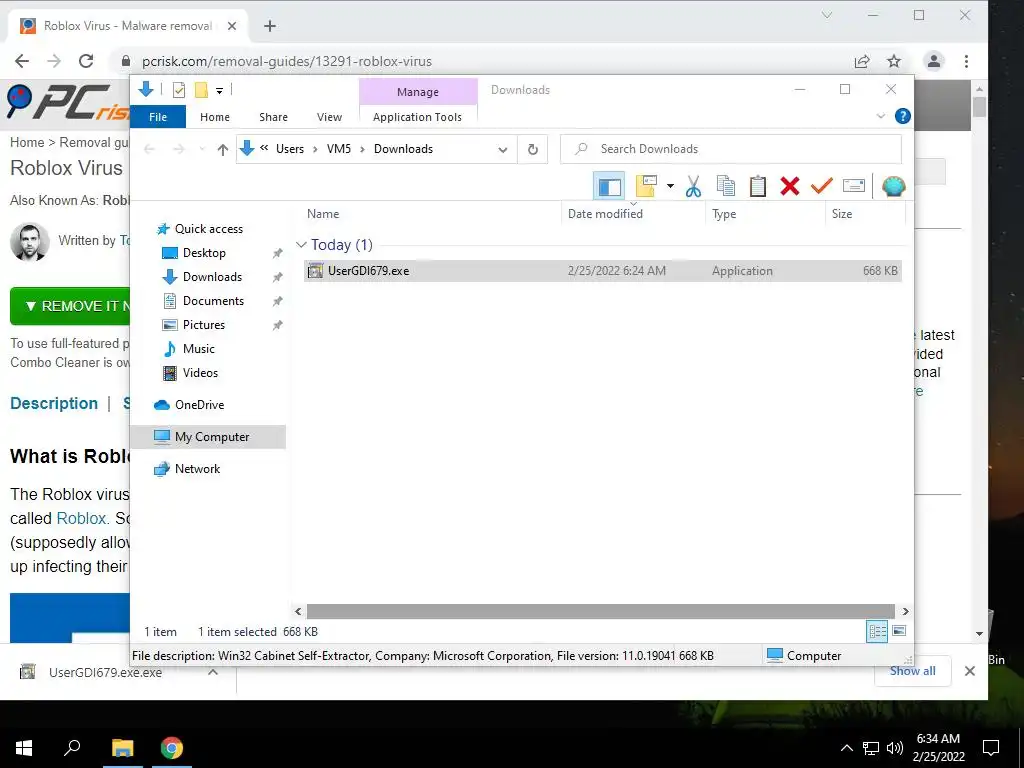
Task: Click the Rename icon in the Explorer toolbar
Action: pos(854,186)
